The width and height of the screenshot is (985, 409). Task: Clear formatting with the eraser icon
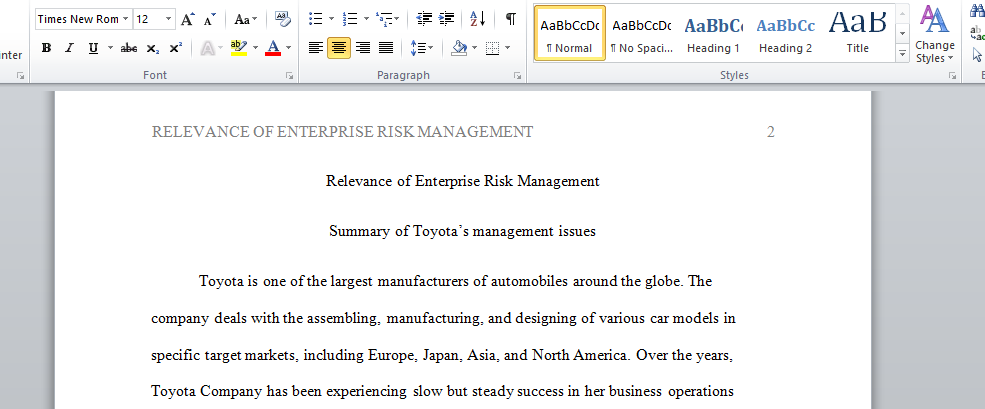pyautogui.click(x=283, y=19)
